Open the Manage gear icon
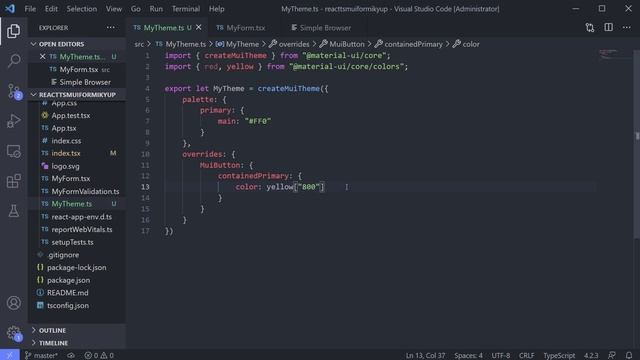 [13, 333]
